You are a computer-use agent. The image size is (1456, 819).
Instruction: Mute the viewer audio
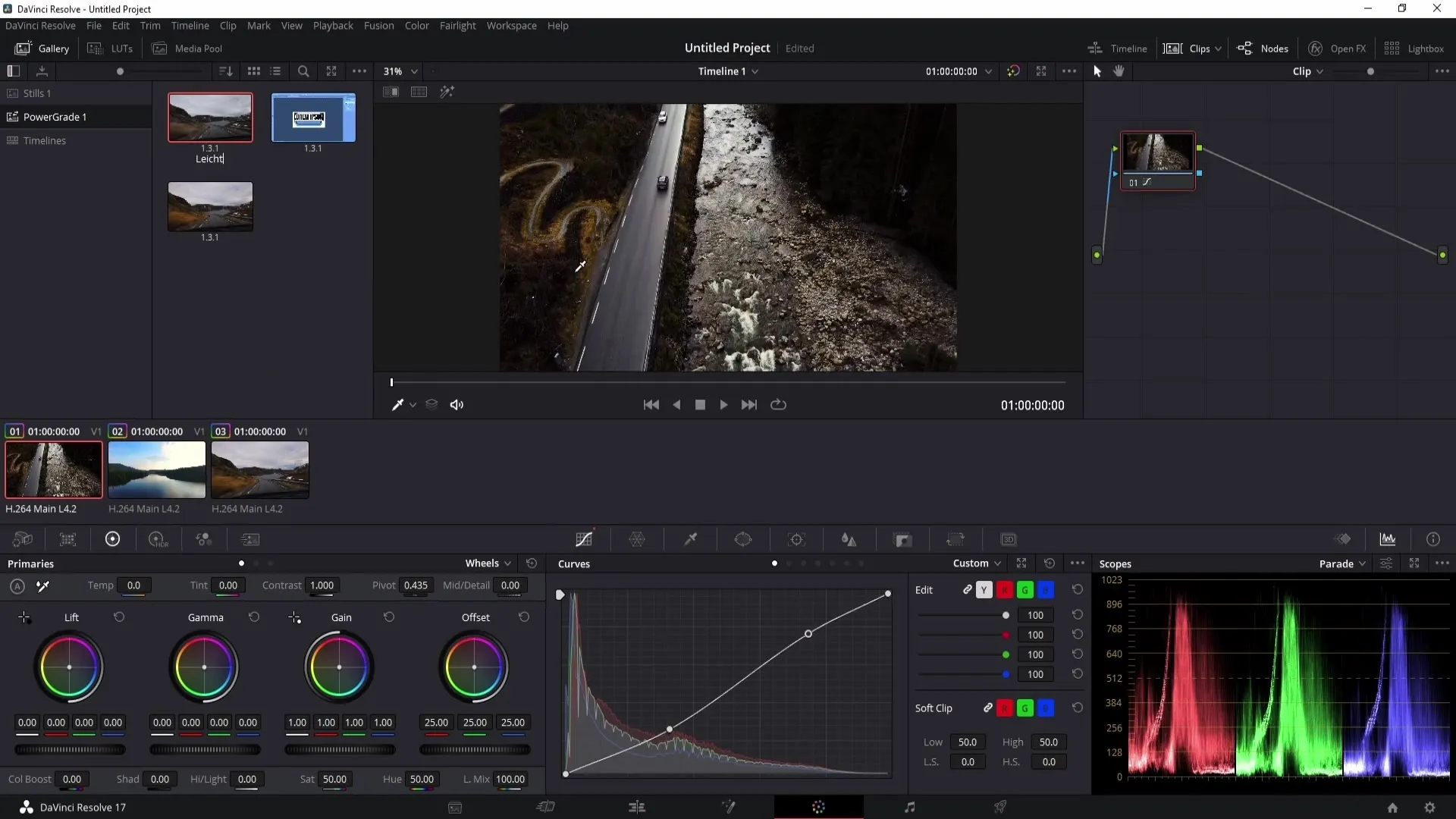click(457, 405)
